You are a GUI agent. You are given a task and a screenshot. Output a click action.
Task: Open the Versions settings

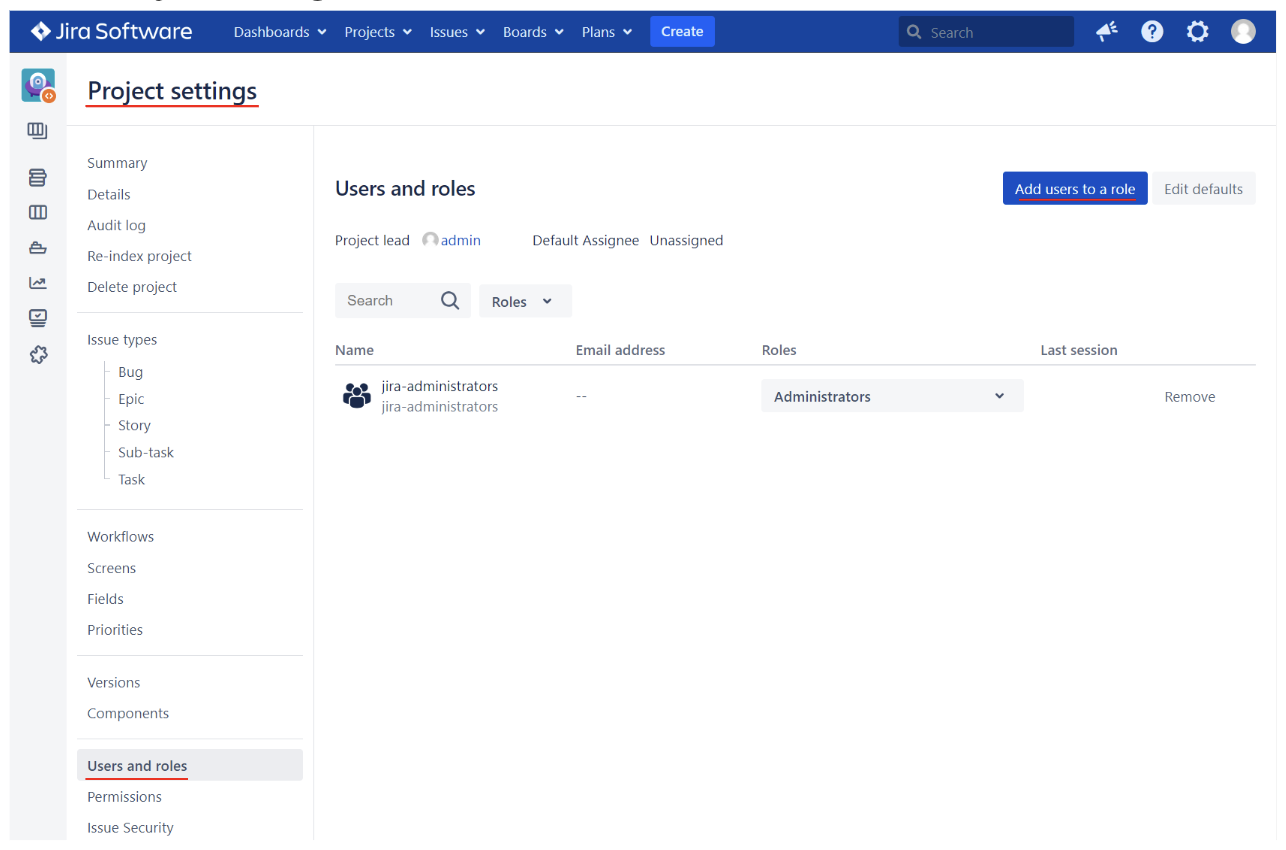pos(113,683)
